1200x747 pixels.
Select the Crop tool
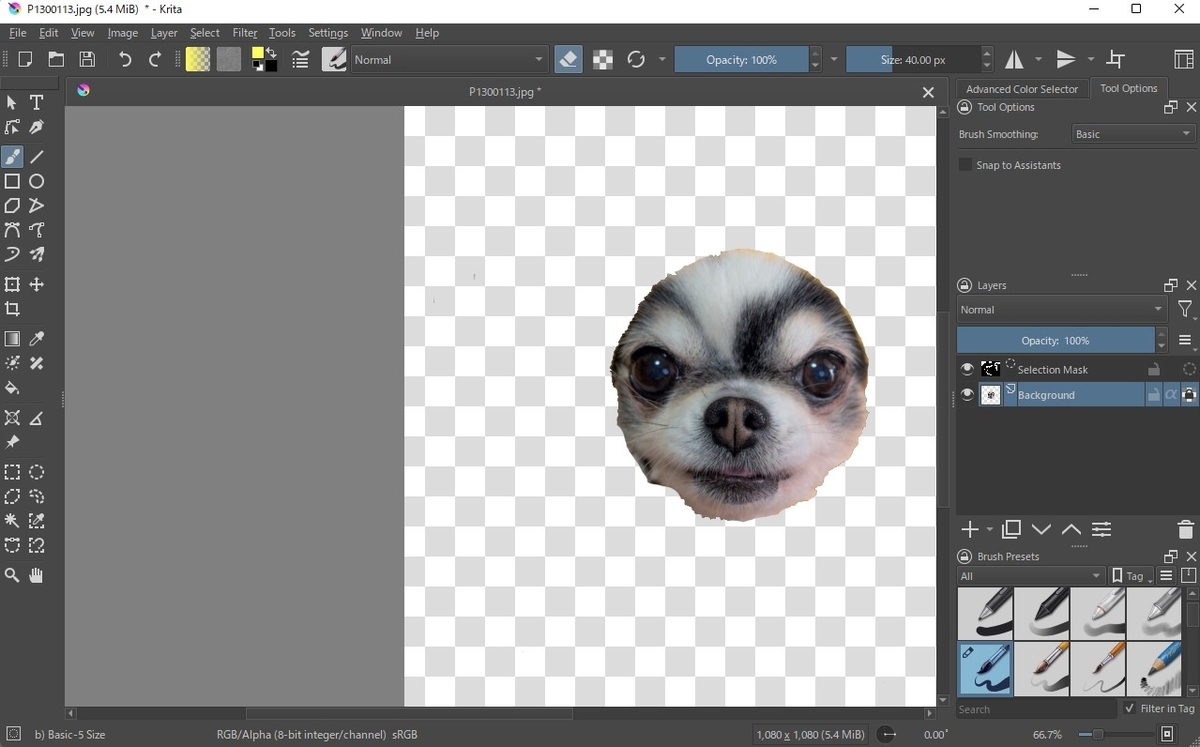click(12, 309)
